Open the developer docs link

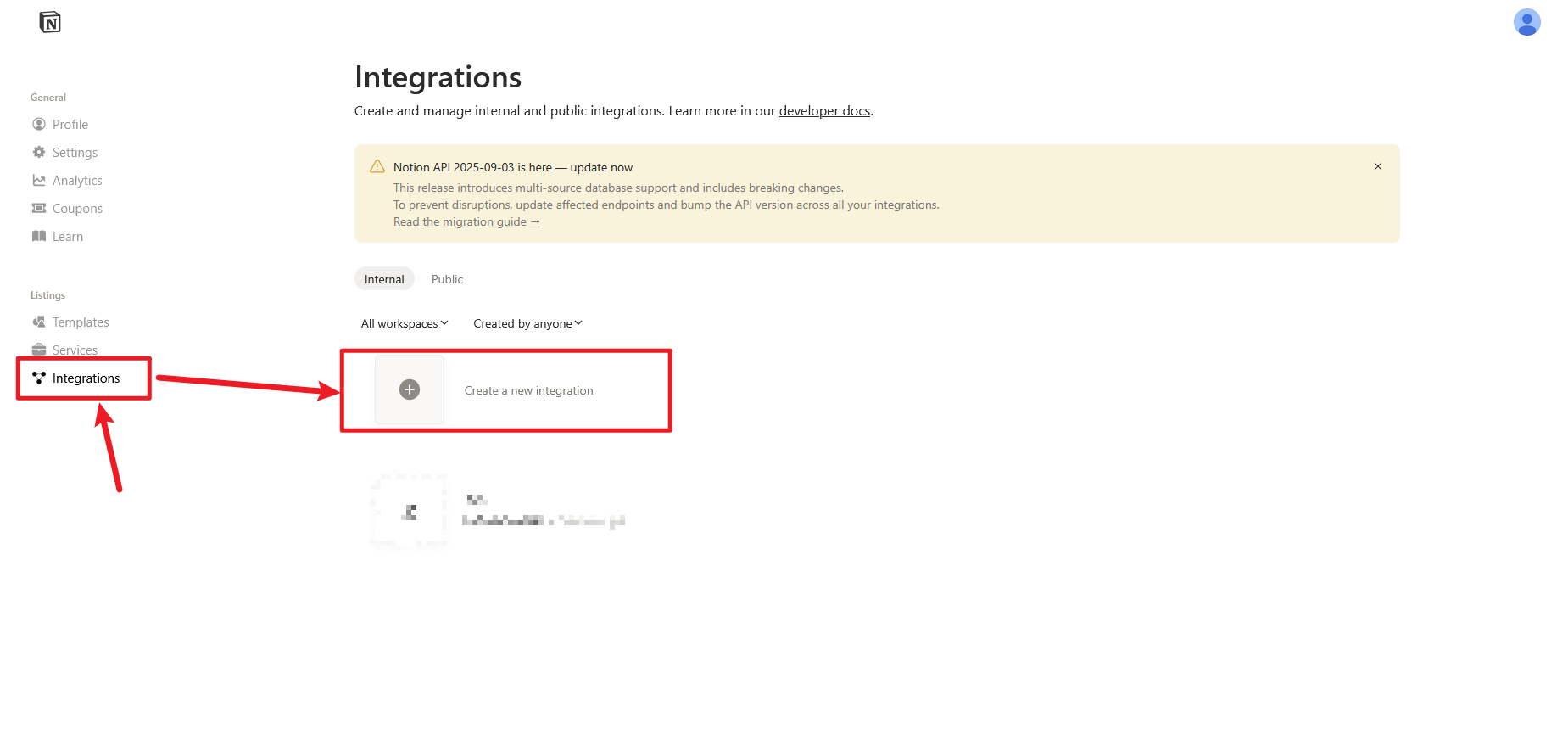tap(824, 110)
